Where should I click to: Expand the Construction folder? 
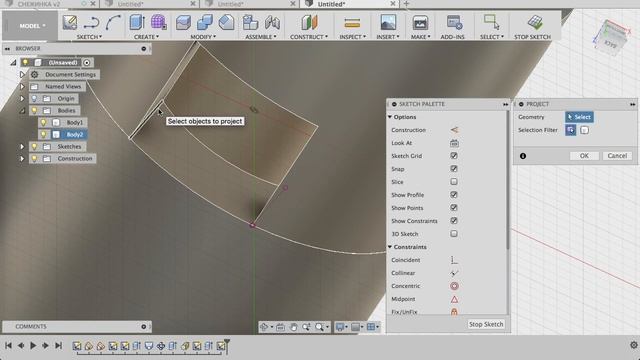pyautogui.click(x=22, y=158)
